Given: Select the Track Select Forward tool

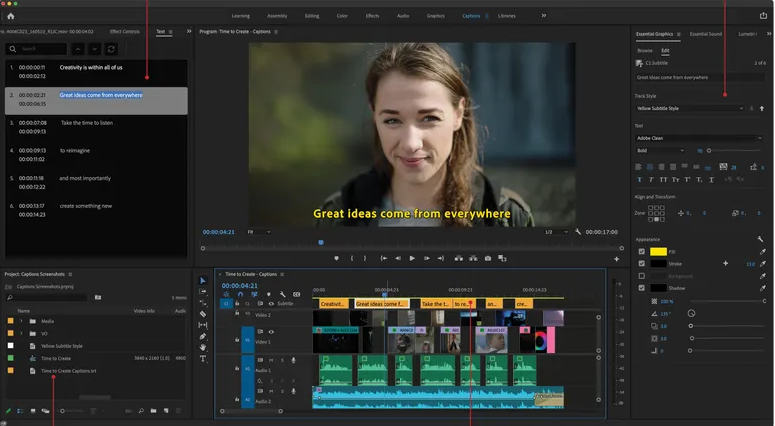Looking at the screenshot, I should pos(203,292).
